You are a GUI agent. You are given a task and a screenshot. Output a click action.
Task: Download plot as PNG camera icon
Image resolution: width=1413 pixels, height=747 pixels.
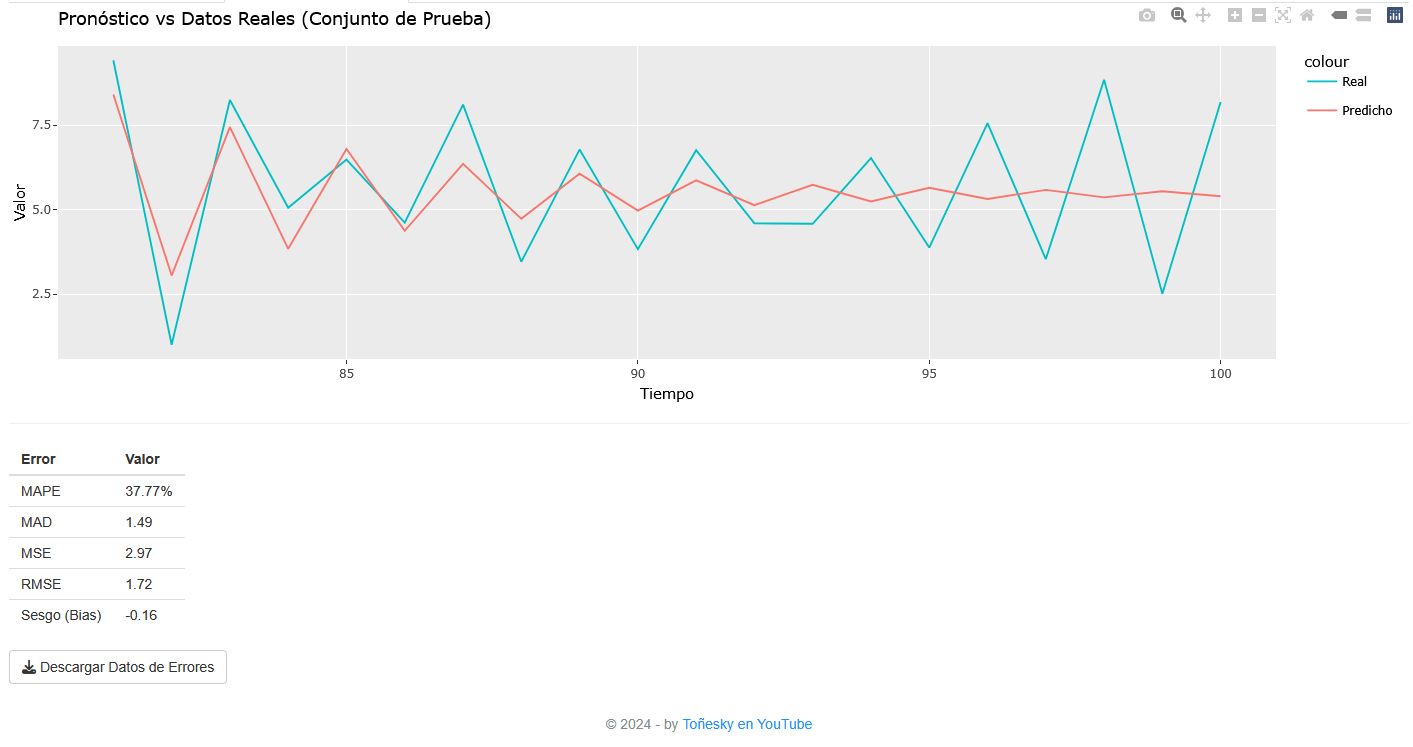click(1147, 15)
